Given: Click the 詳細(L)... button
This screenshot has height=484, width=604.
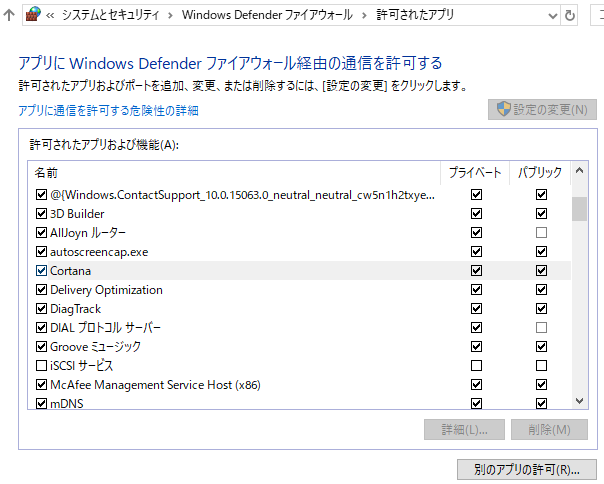Looking at the screenshot, I should coord(464,429).
